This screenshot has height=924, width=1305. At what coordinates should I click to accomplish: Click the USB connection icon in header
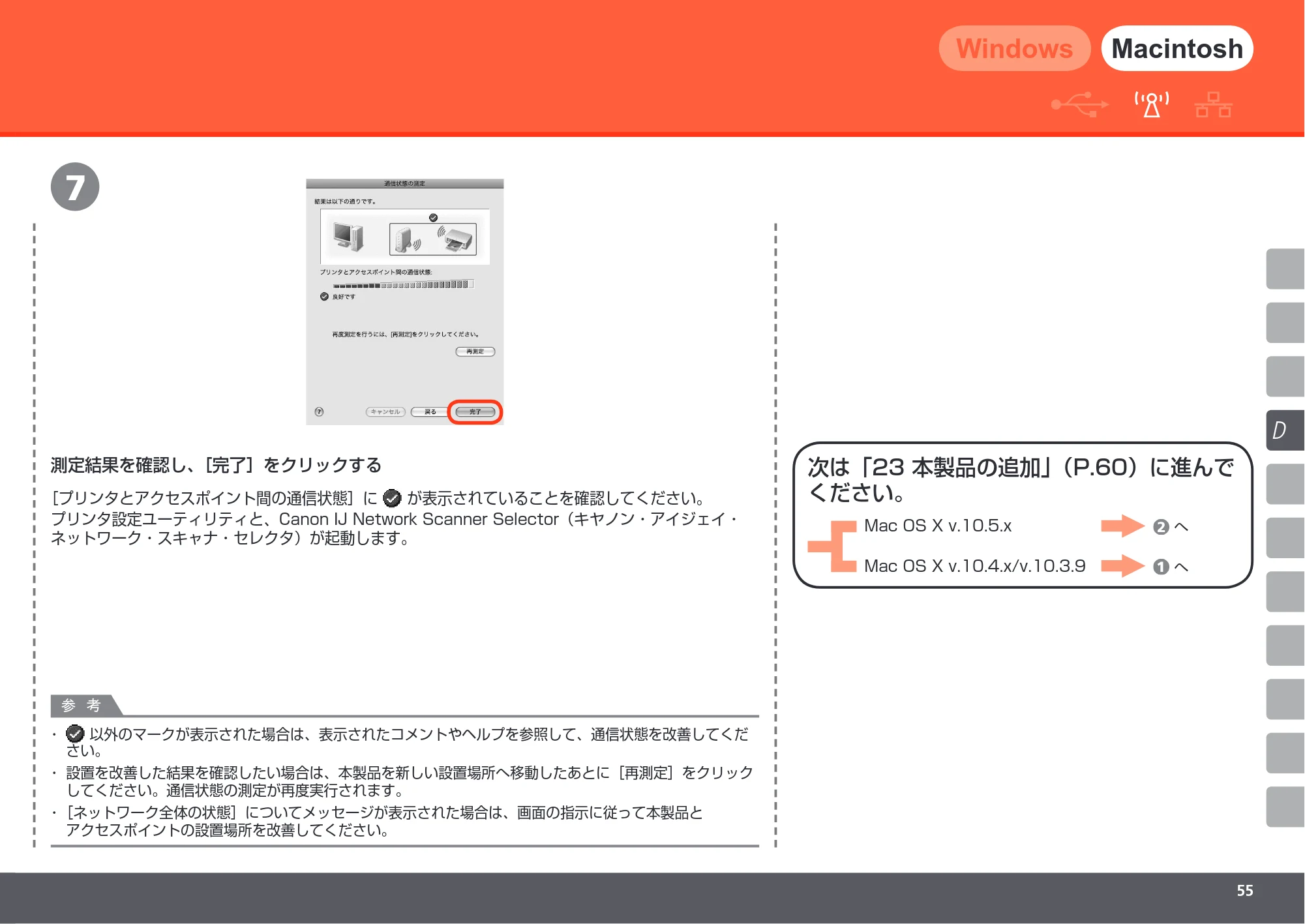tap(1079, 104)
